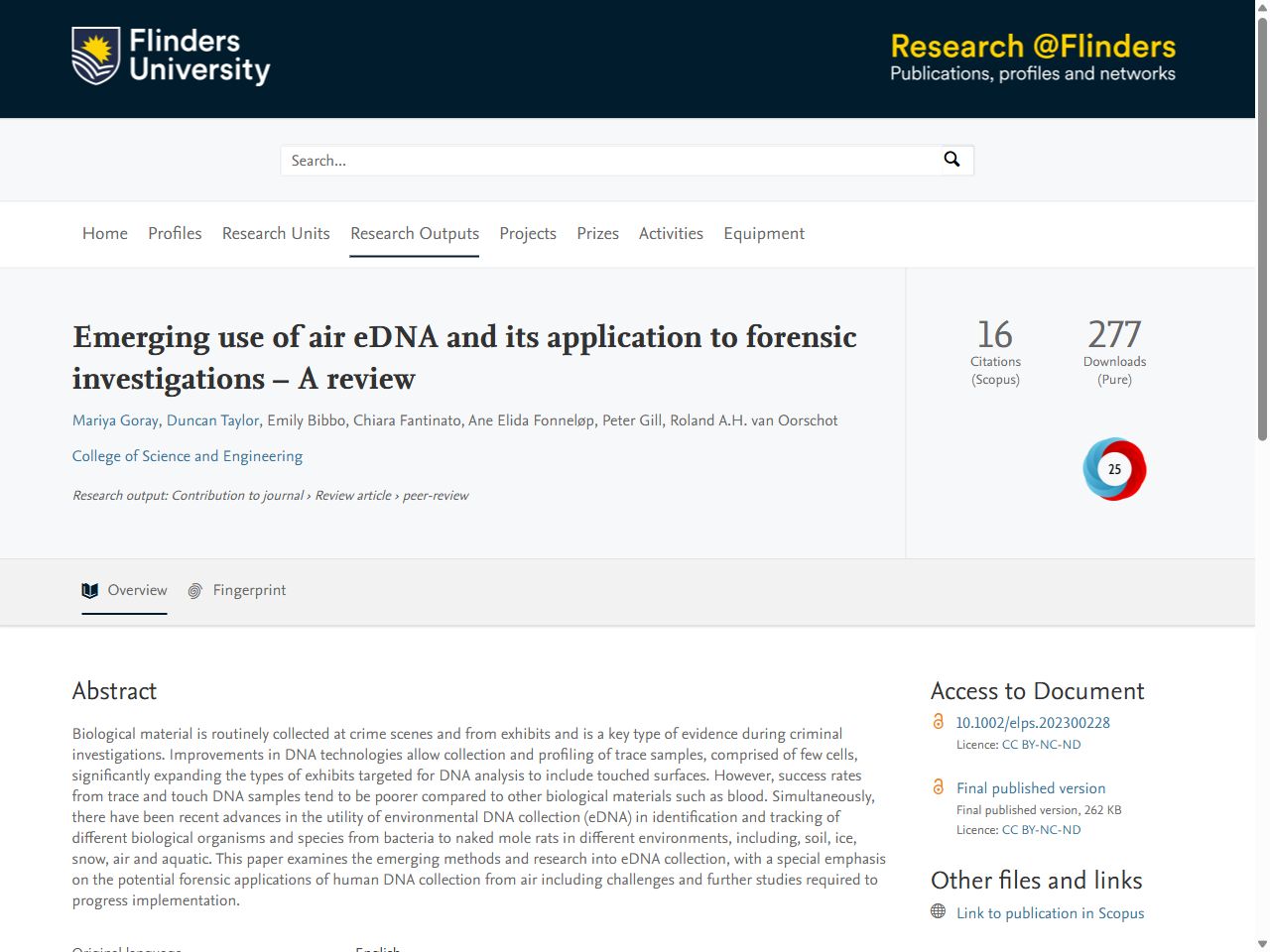Open the DOI link 10.1002/elps.202300228
This screenshot has width=1270, height=952.
(x=1033, y=723)
